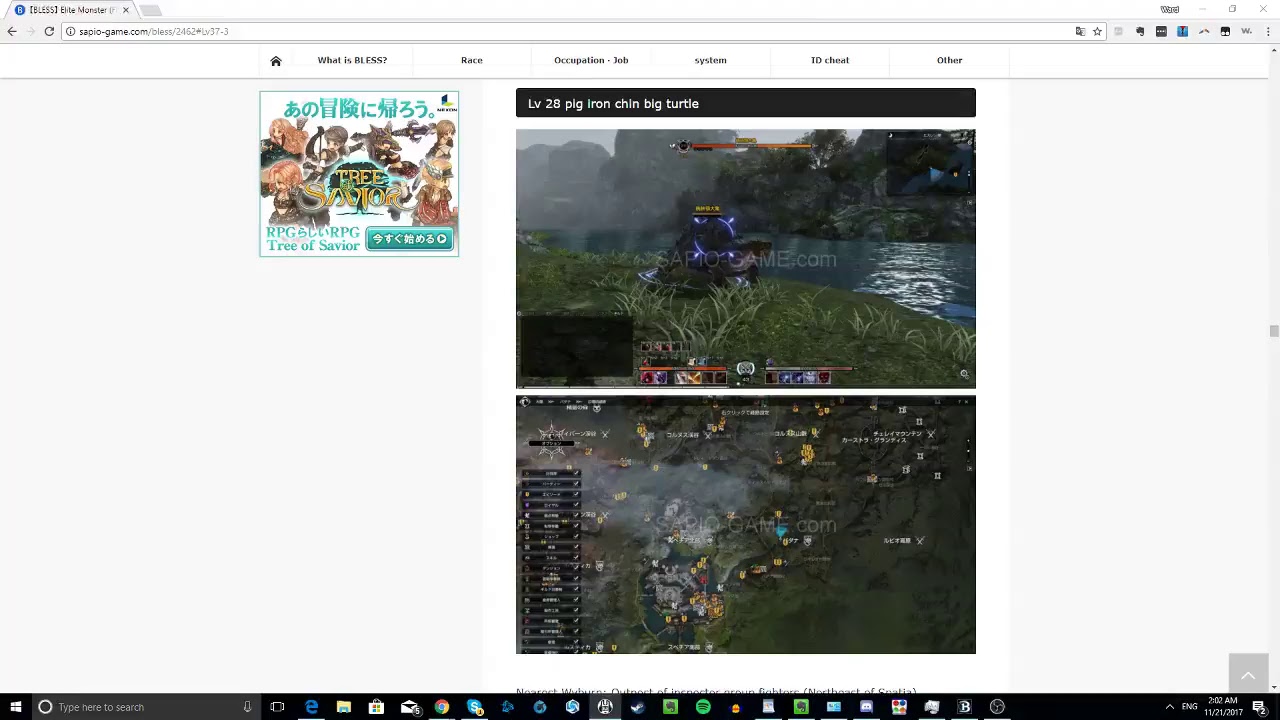The image size is (1280, 720).
Task: Open the bold B app in taskbar
Action: [x=965, y=707]
